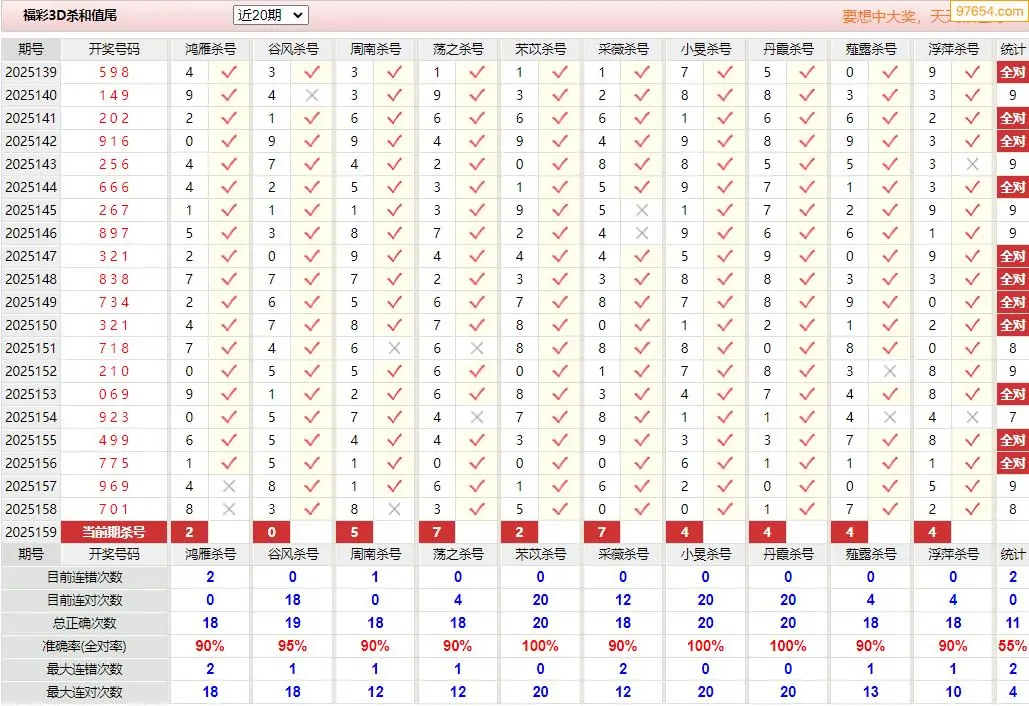1029x706 pixels.
Task: Click the 统计 value 7 in row 2025154
Action: coord(1013,417)
